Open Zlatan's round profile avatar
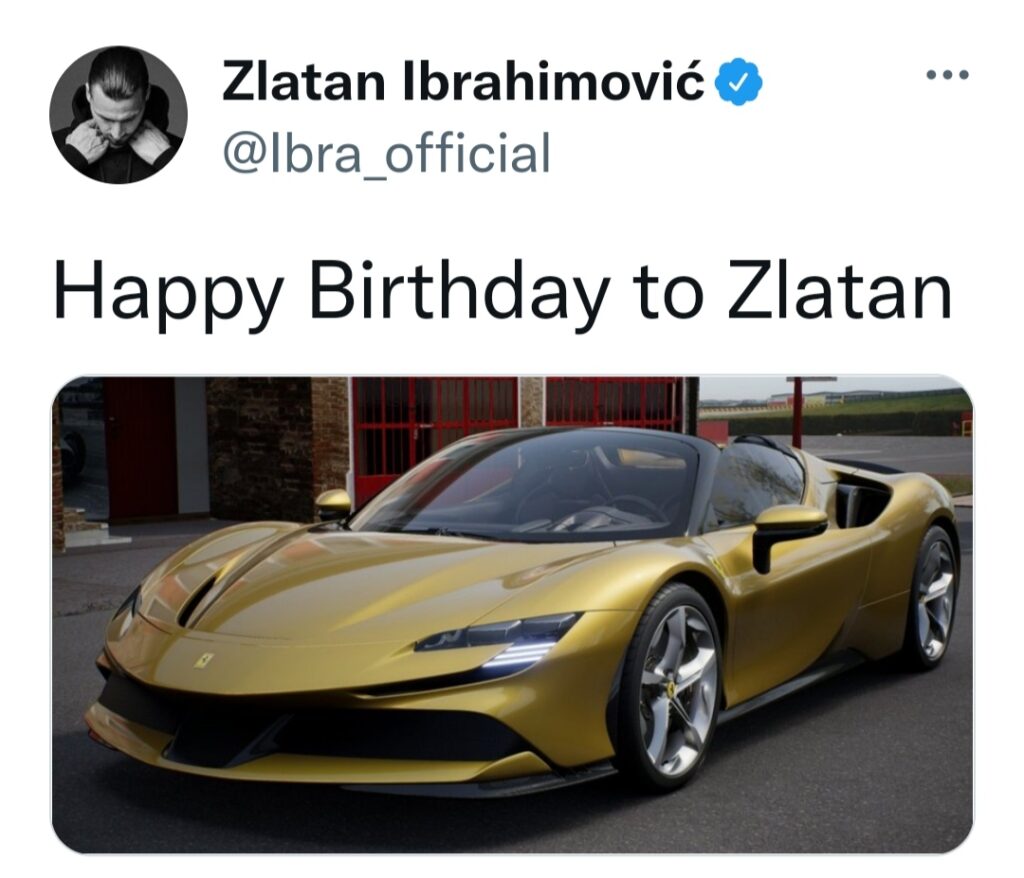Viewport: 1024px width, 878px height. coord(119,114)
